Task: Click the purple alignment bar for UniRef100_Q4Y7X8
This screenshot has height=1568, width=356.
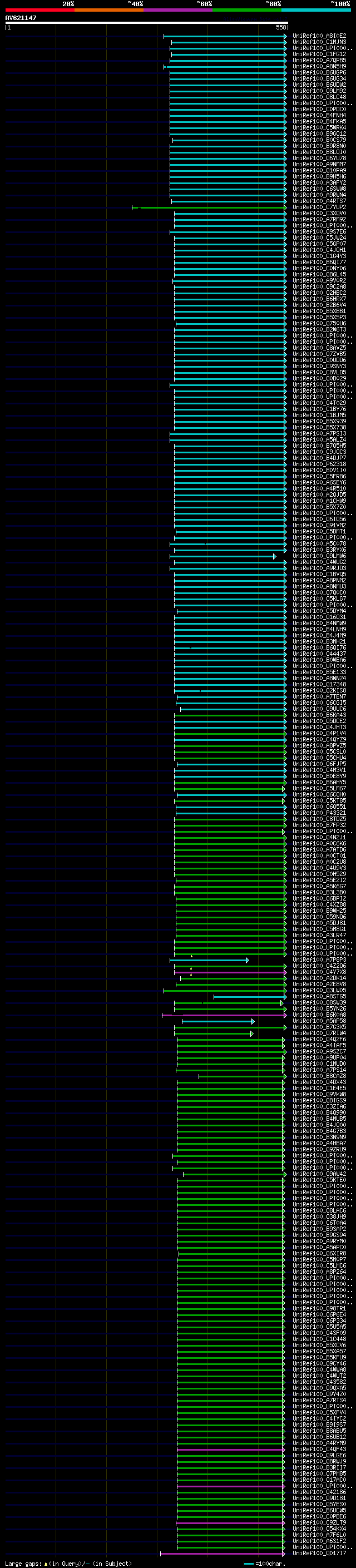Action: tap(230, 973)
